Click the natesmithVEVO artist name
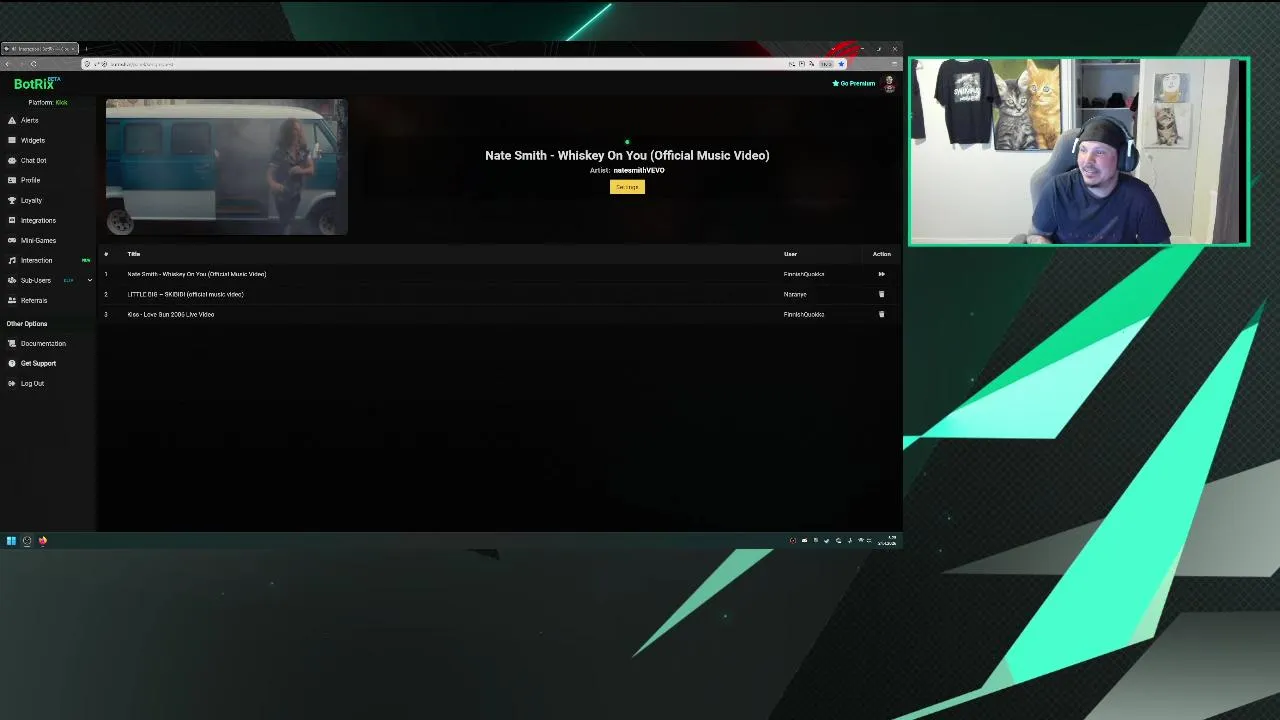1280x720 pixels. click(x=639, y=170)
